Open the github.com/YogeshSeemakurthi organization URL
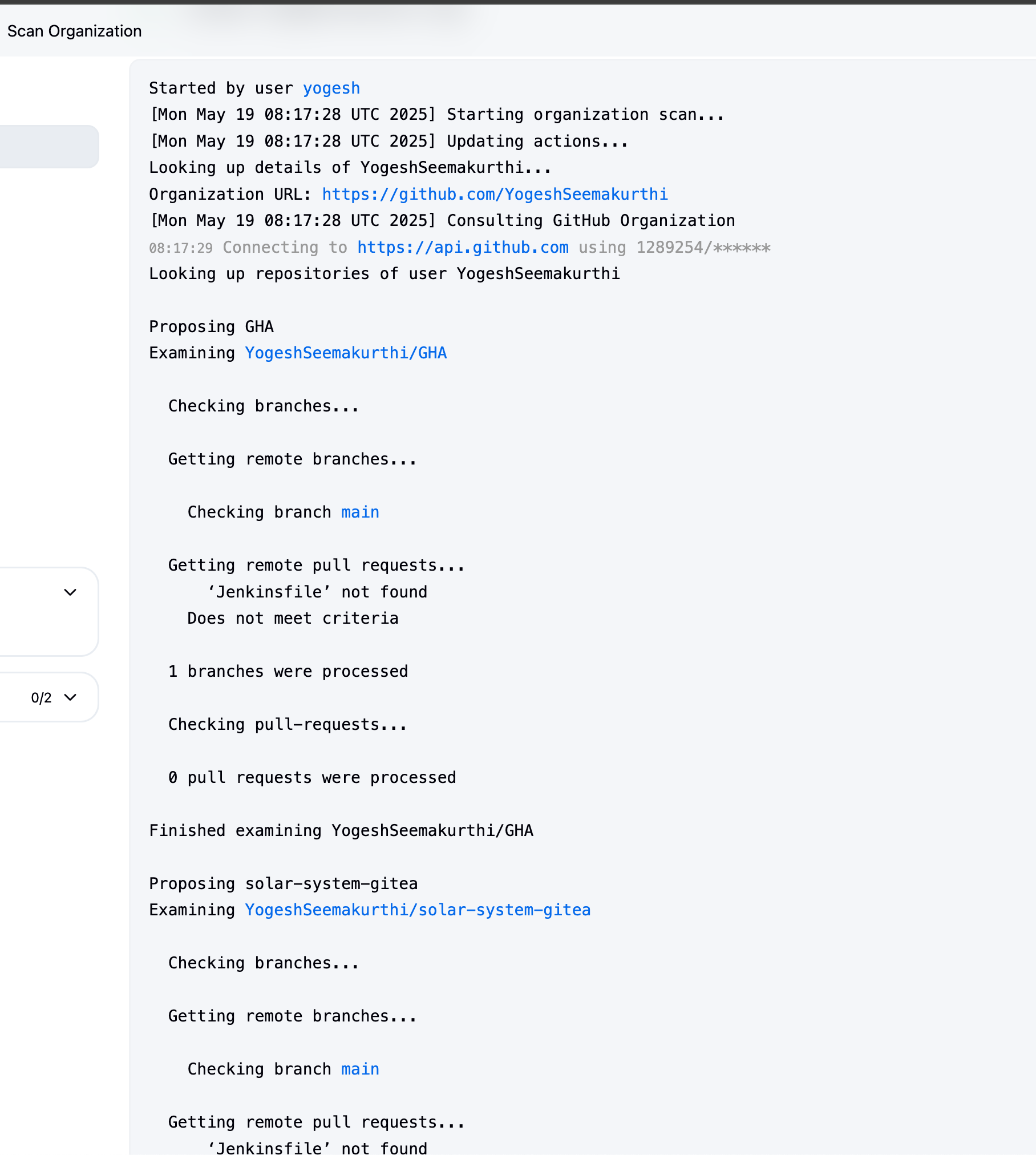Image resolution: width=1036 pixels, height=1155 pixels. click(495, 195)
